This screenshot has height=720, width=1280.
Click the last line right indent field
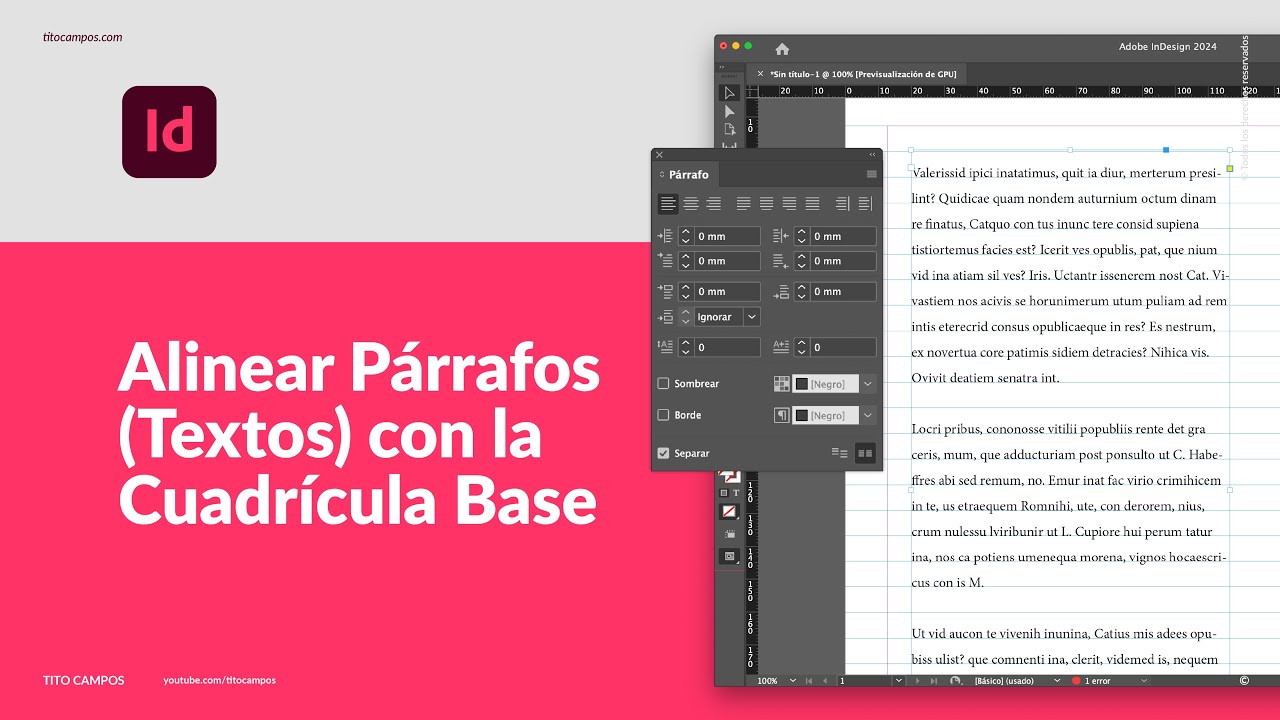pyautogui.click(x=843, y=261)
